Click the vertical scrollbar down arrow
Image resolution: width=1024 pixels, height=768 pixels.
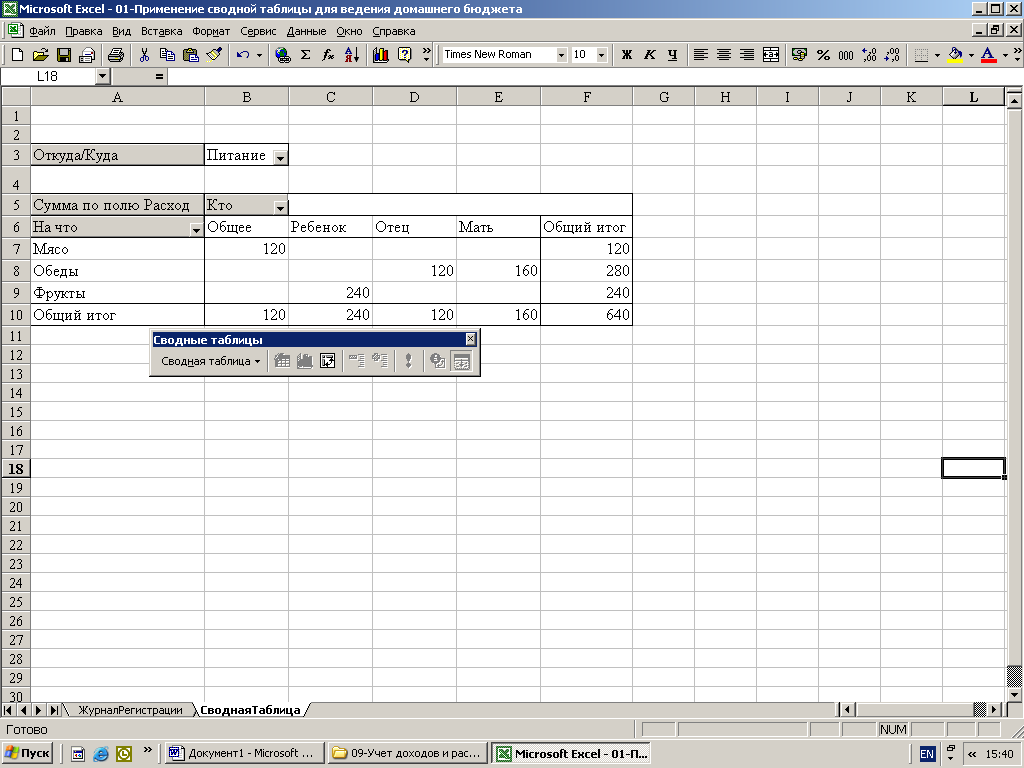tap(1014, 695)
